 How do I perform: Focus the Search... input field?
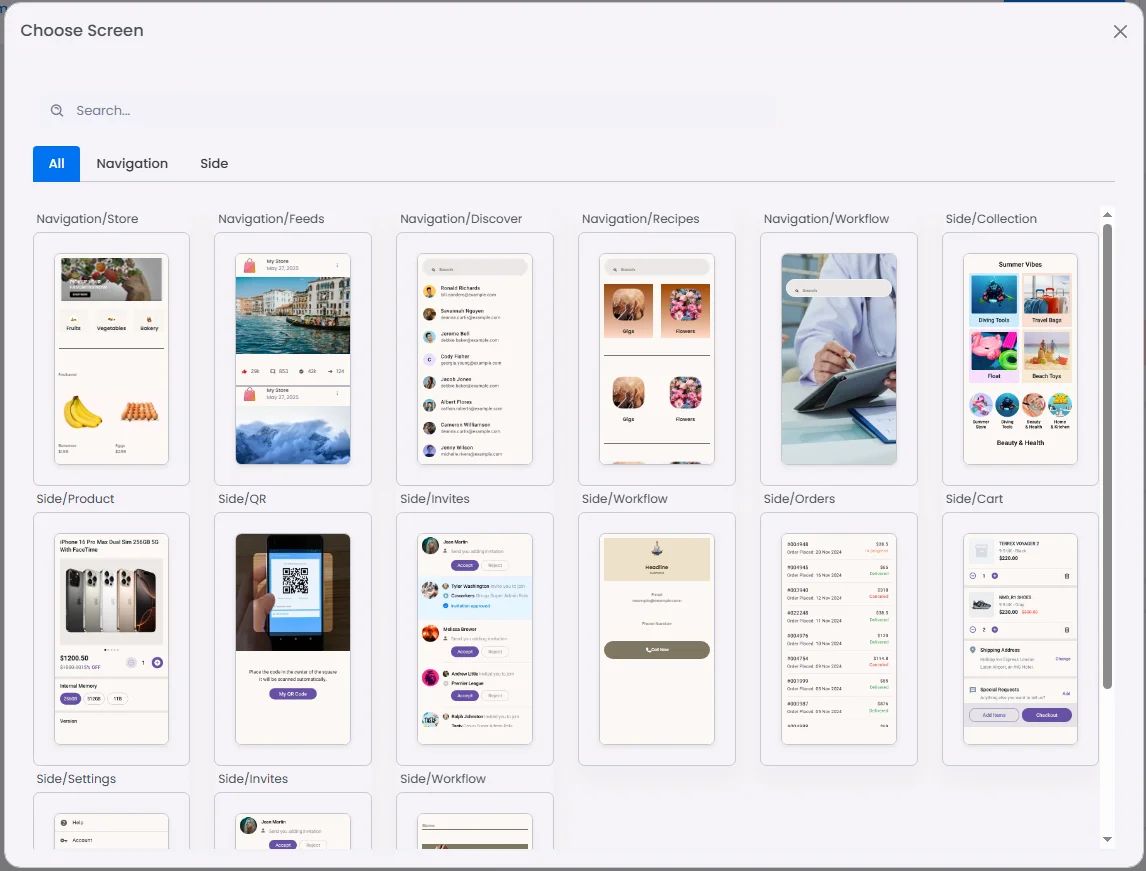pos(409,110)
